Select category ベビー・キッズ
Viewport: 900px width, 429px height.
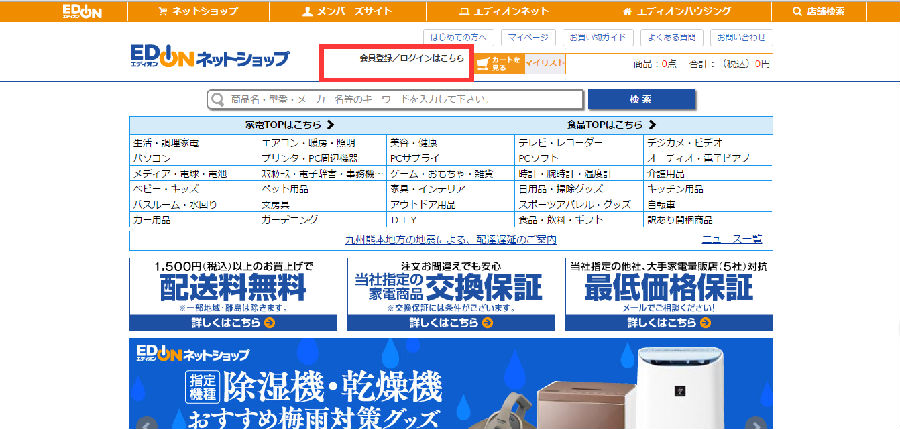pos(166,189)
